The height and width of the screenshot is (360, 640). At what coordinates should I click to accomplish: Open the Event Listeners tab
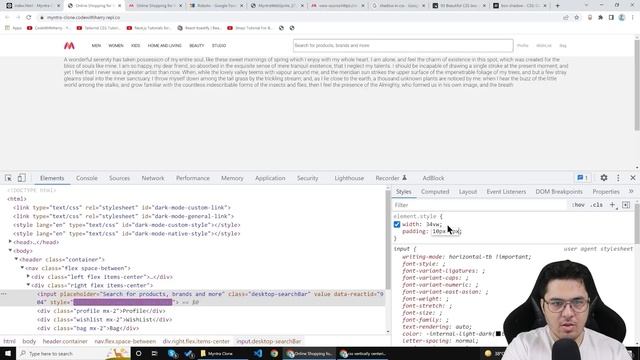pyautogui.click(x=506, y=191)
